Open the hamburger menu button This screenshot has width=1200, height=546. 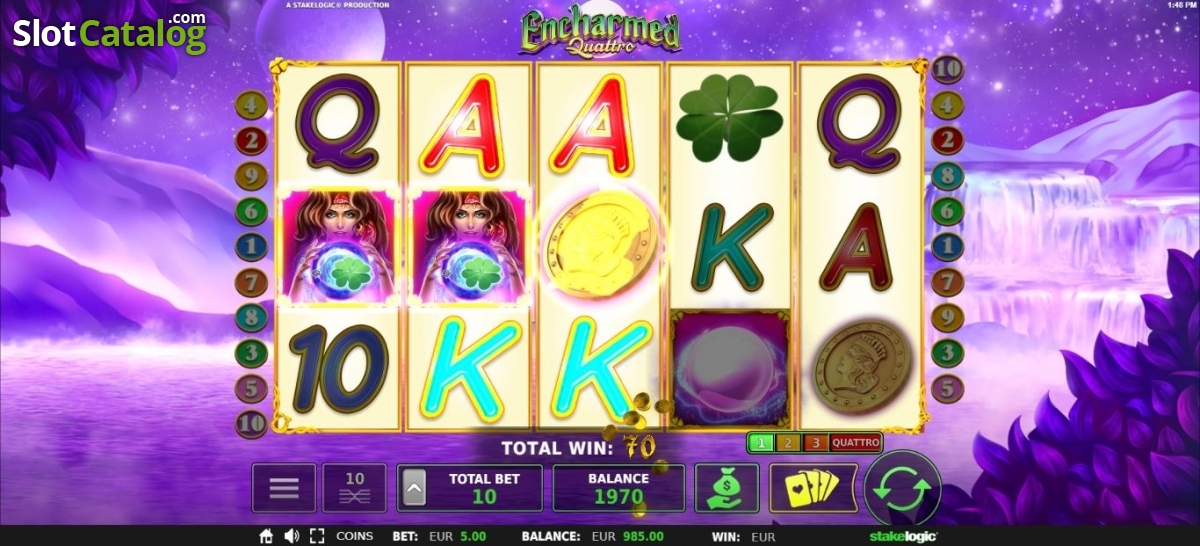click(284, 488)
